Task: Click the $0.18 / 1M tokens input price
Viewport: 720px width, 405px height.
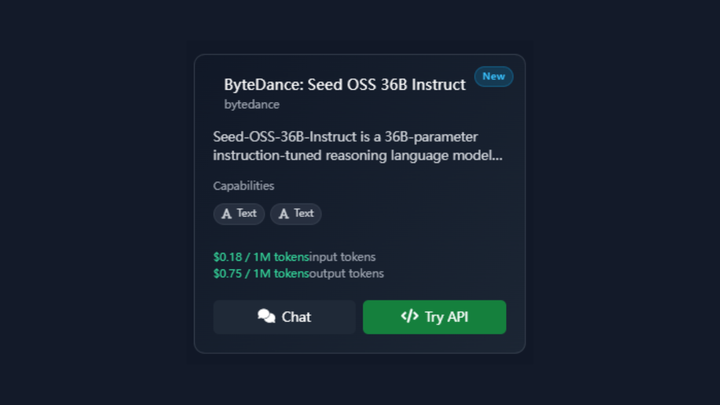Action: tap(261, 257)
